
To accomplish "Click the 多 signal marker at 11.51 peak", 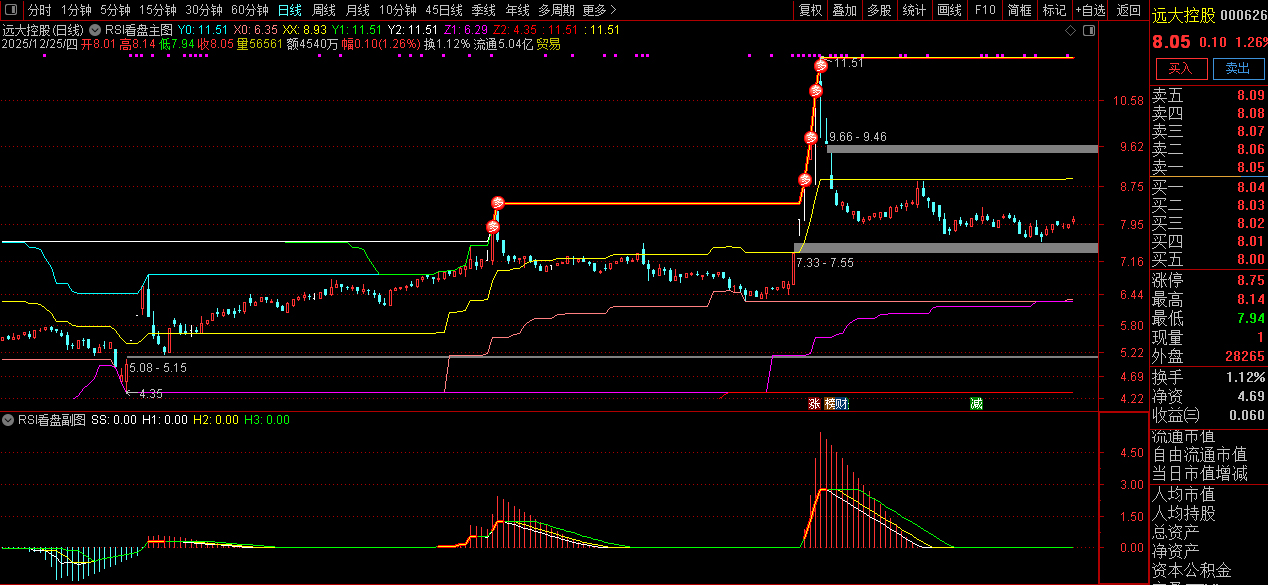I will [821, 66].
